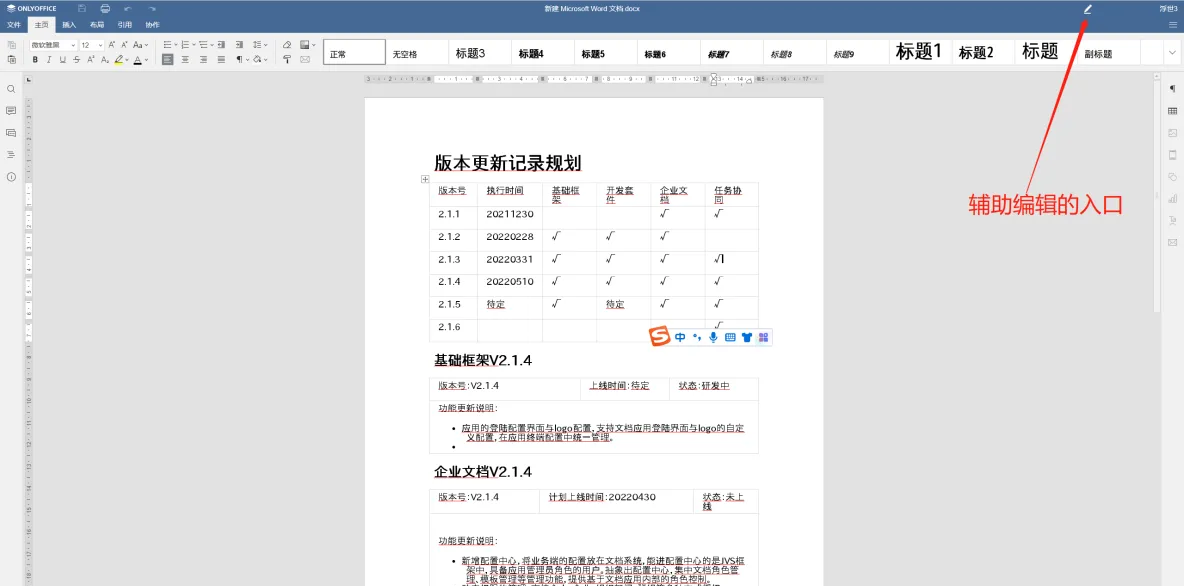Image resolution: width=1184 pixels, height=586 pixels.
Task: Open Comments panel in left sidebar
Action: (11, 110)
